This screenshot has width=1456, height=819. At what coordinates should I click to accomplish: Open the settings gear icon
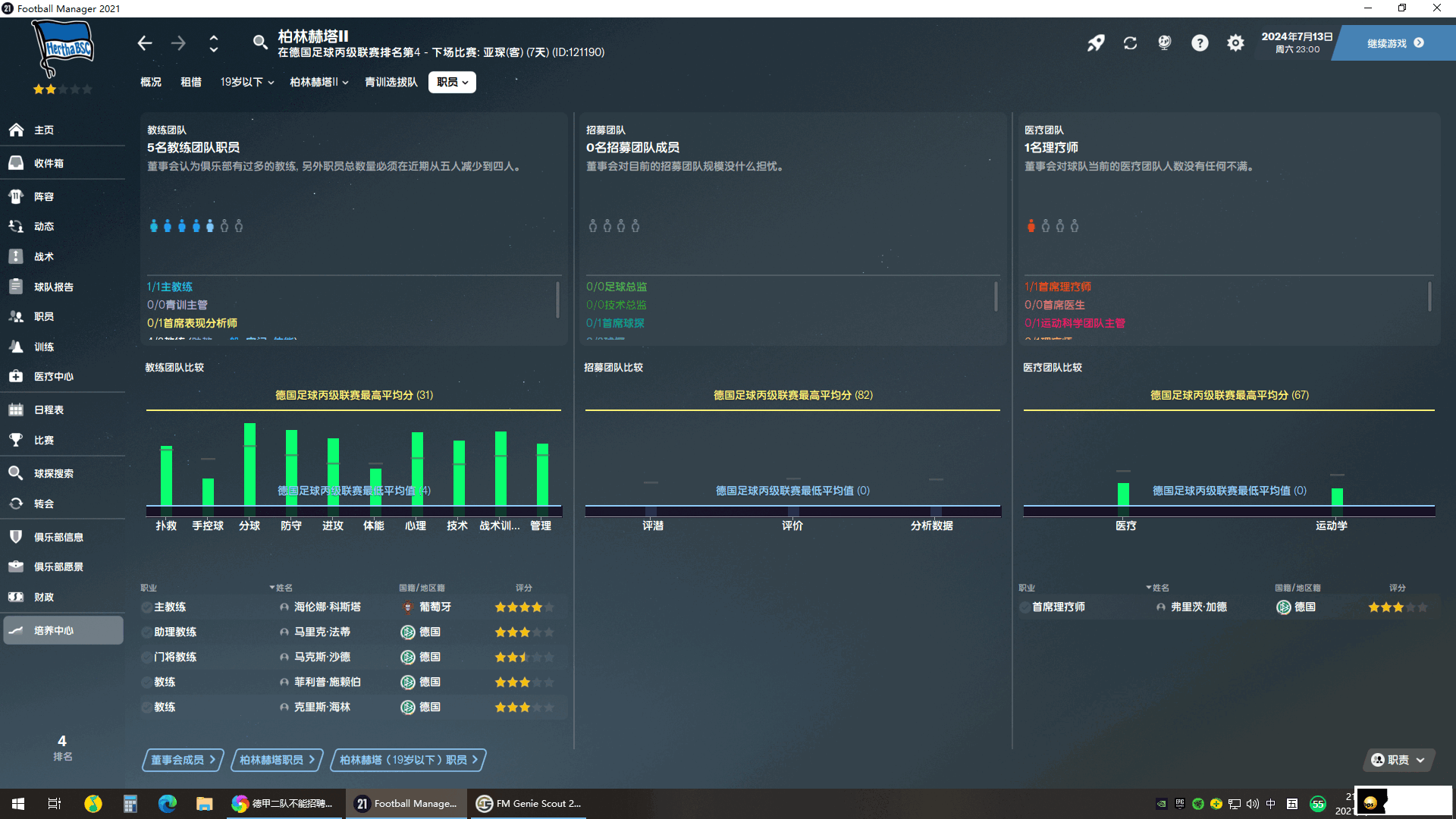[x=1235, y=43]
